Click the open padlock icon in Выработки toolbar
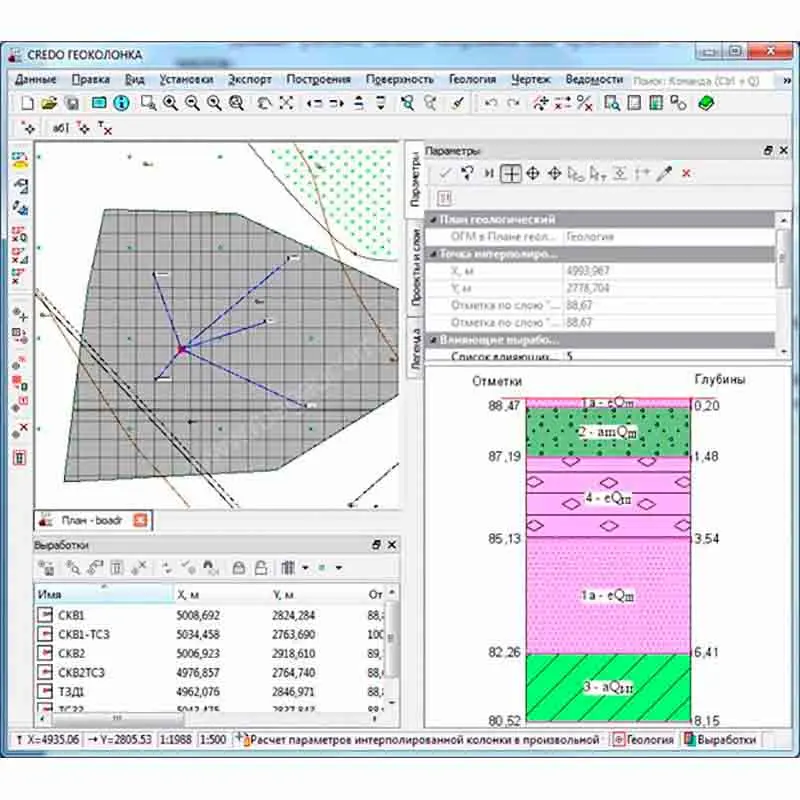 pyautogui.click(x=260, y=568)
